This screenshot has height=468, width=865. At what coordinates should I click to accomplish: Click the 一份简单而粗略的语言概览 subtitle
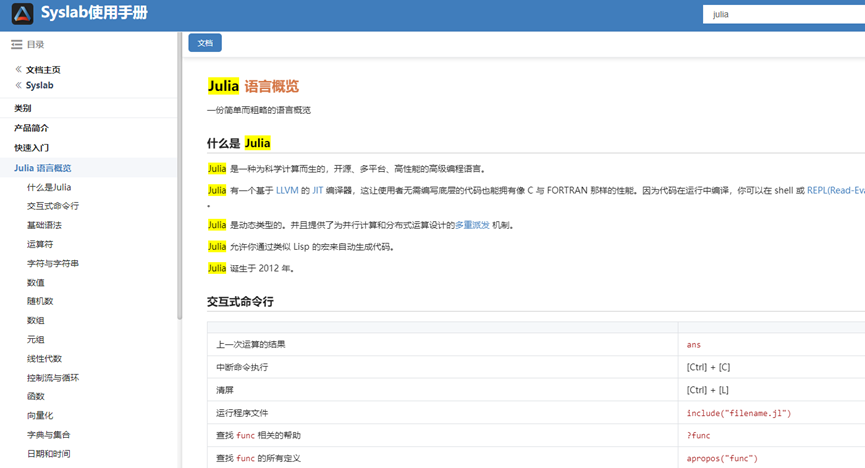(x=259, y=110)
